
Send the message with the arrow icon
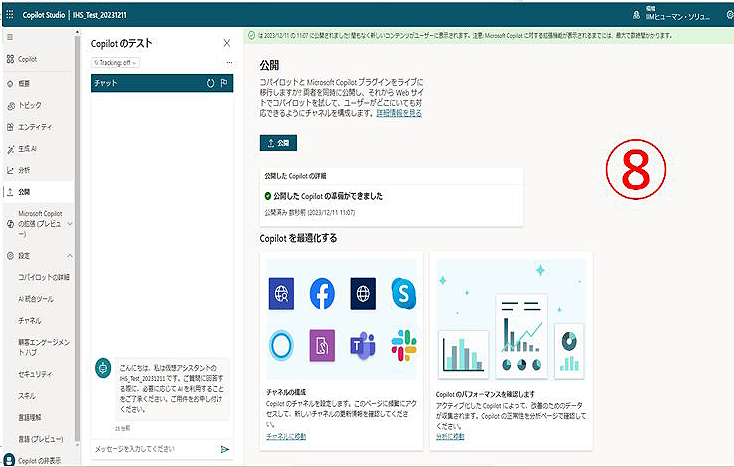pyautogui.click(x=225, y=449)
